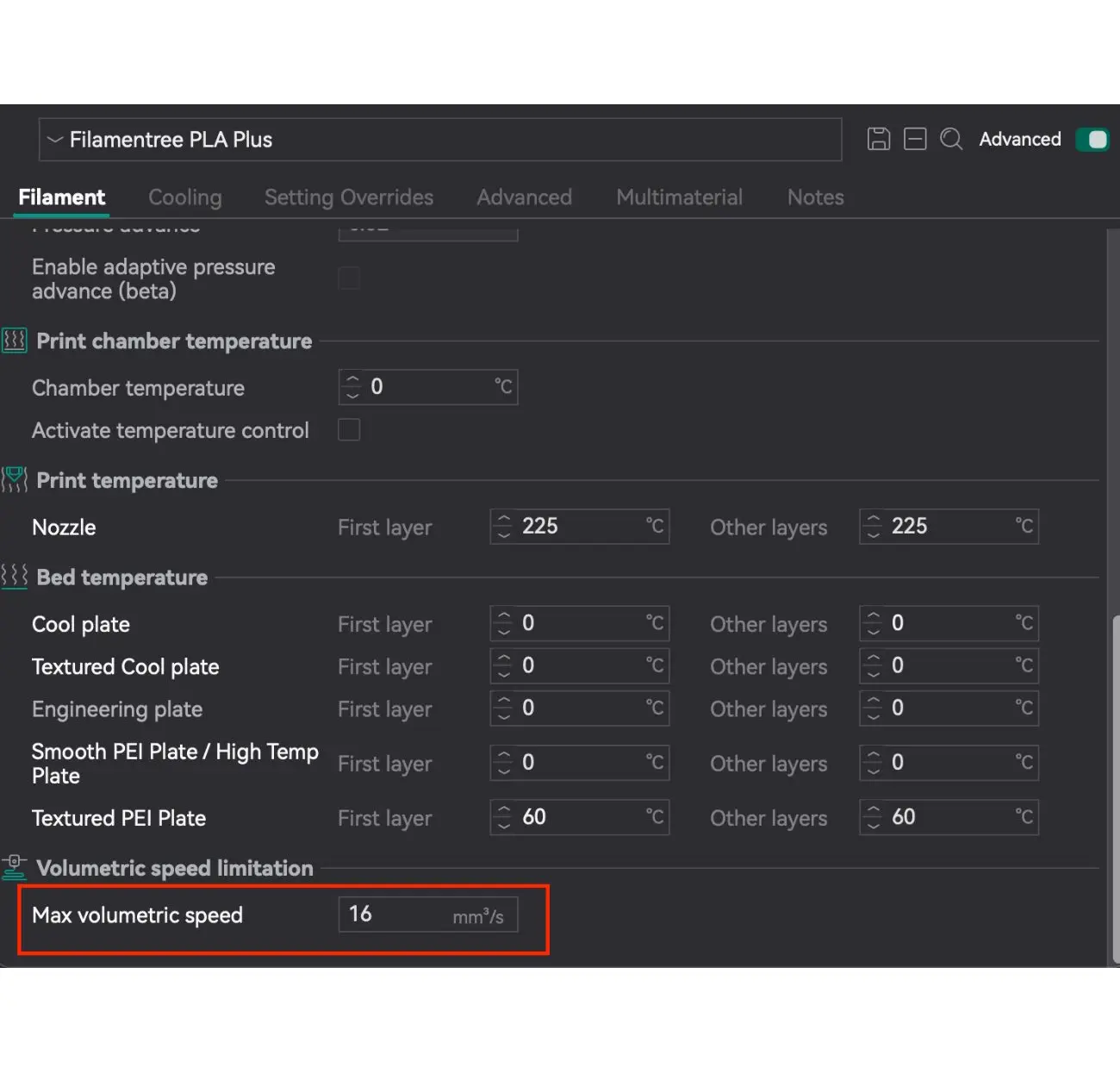Click the Volumetric speed limitation icon
Viewport: 1120px width, 1067px height.
point(15,867)
